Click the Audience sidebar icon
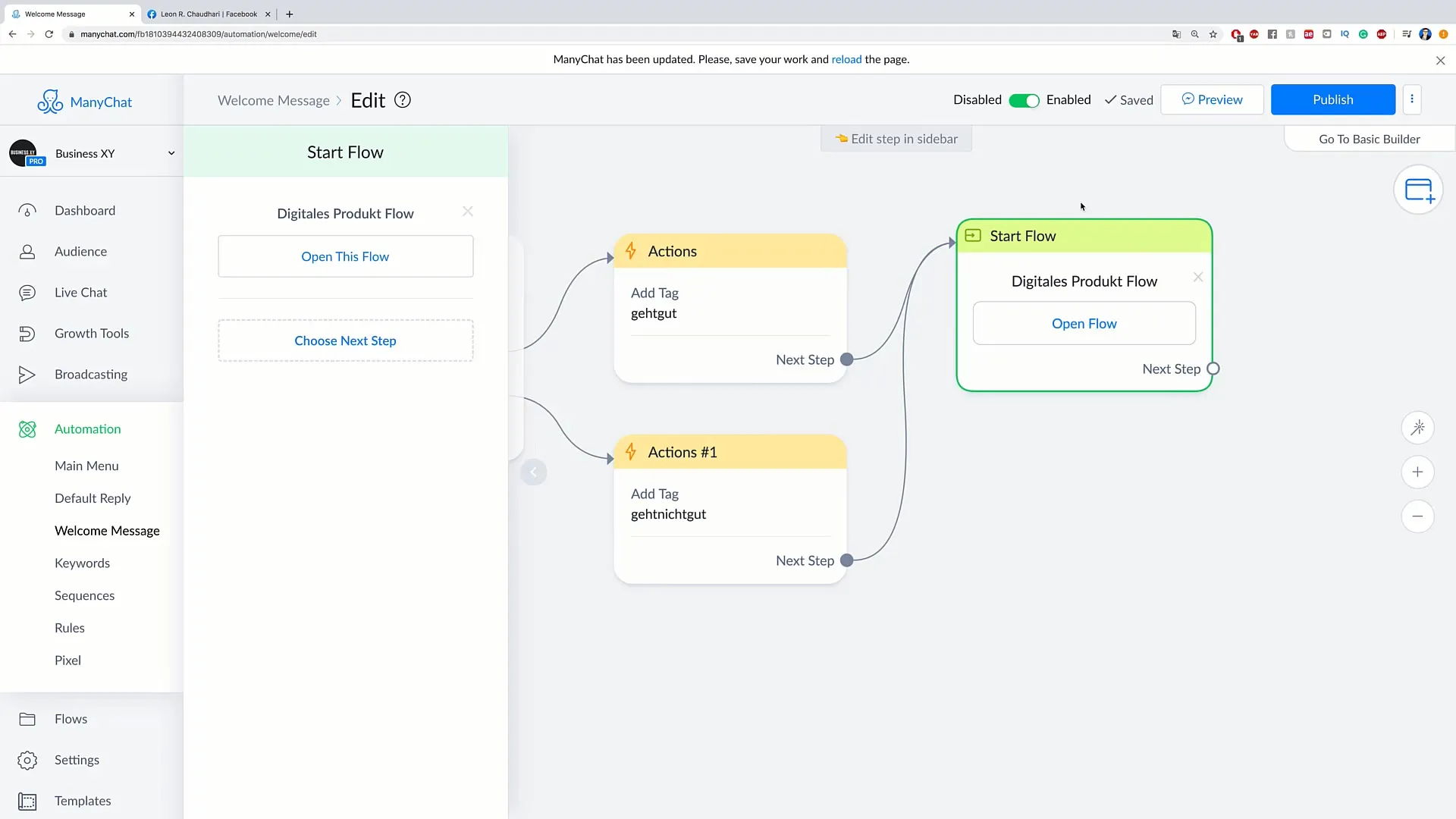1456x819 pixels. (26, 251)
